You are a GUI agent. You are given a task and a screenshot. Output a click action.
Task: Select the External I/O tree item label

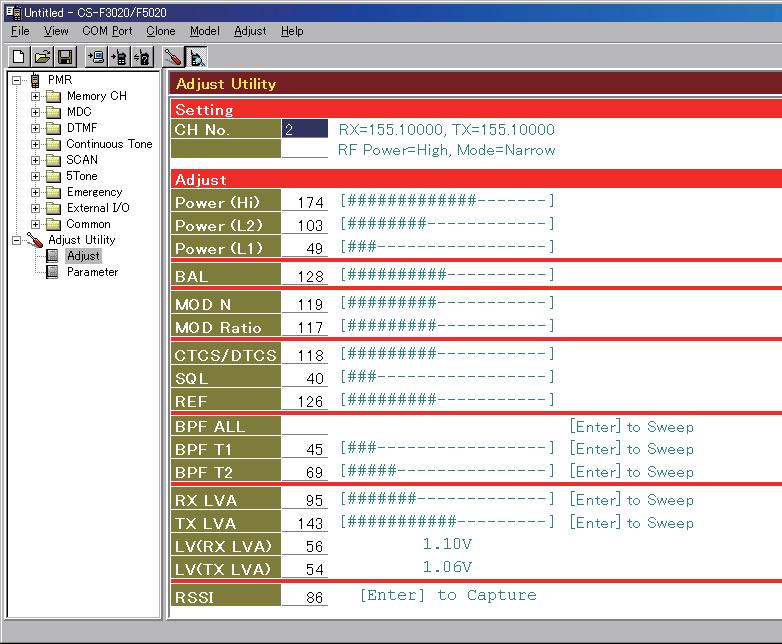click(x=98, y=208)
